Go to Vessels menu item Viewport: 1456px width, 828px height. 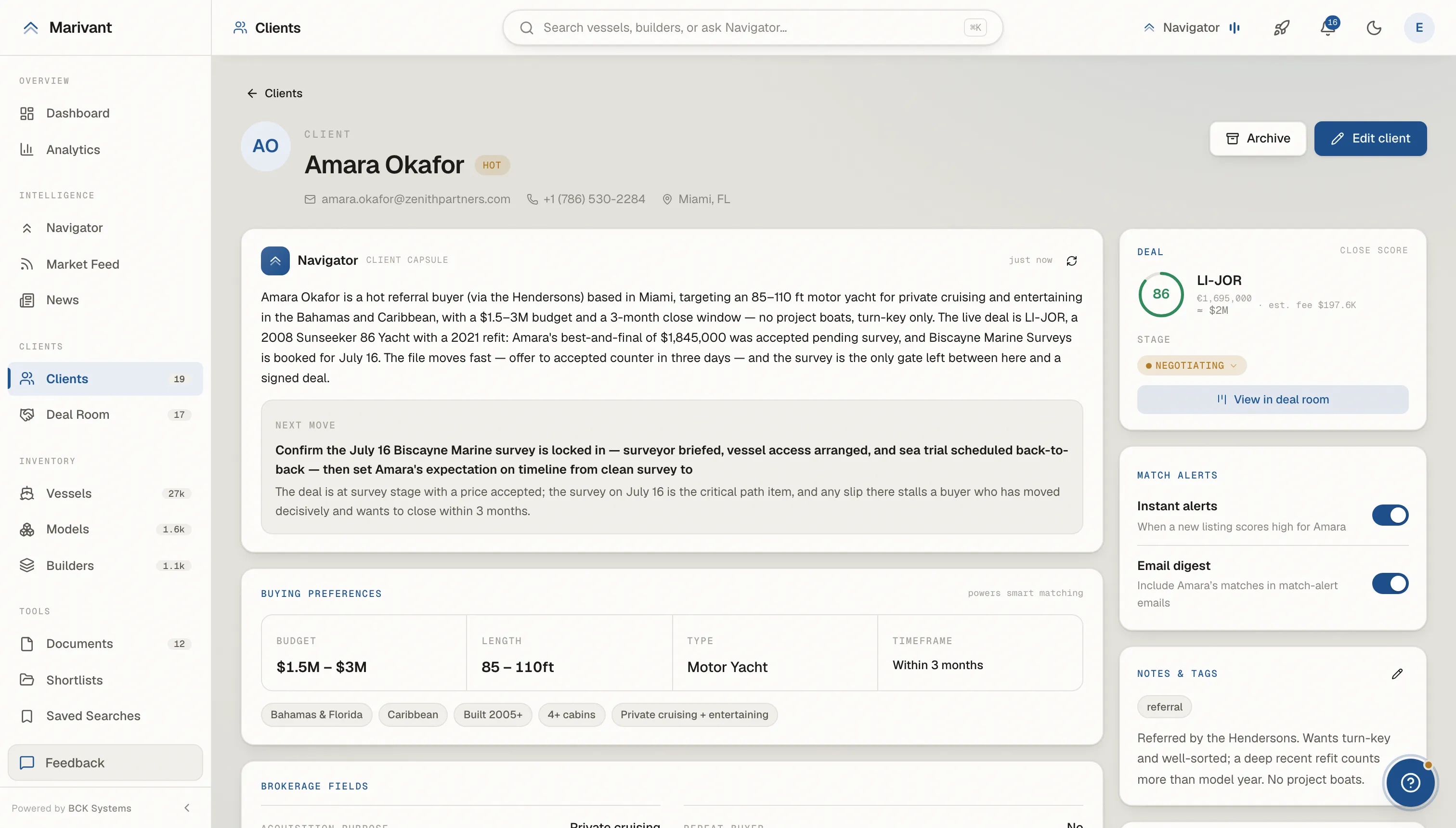pyautogui.click(x=105, y=493)
